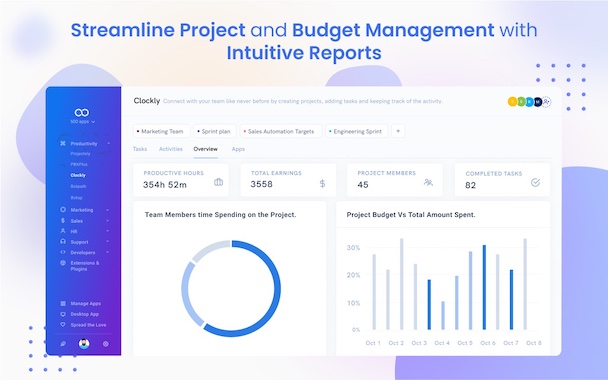Click the Productivity category icon
Screen dimensions: 608x380
tap(63, 143)
